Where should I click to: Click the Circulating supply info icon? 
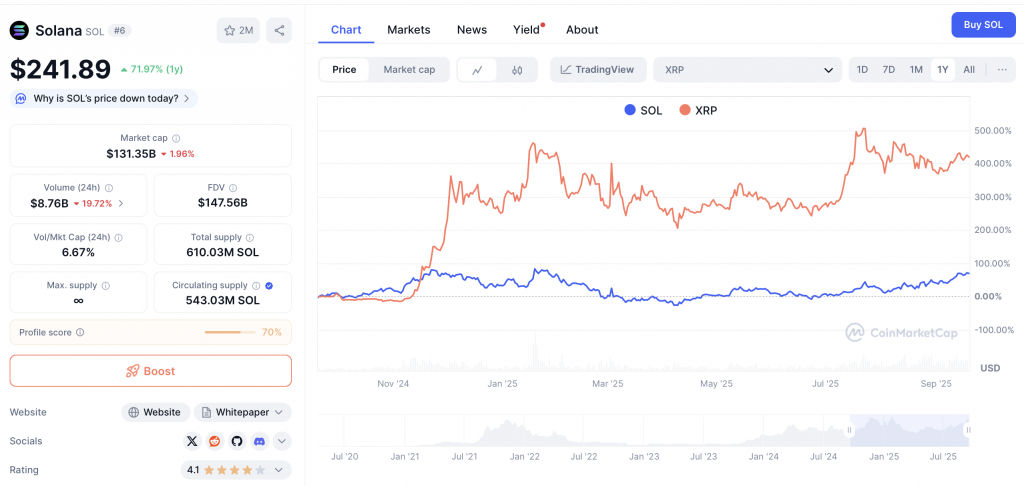click(x=256, y=285)
